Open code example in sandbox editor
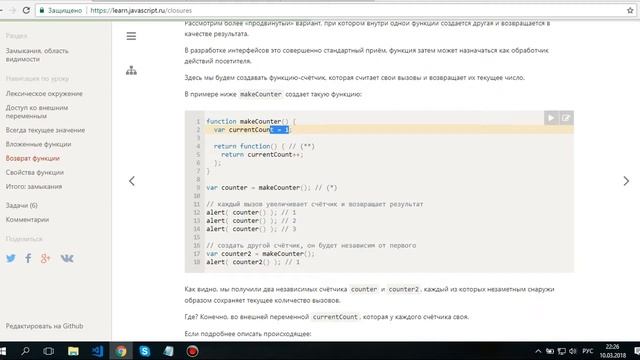Screen dimensions: 640x360 tap(566, 118)
